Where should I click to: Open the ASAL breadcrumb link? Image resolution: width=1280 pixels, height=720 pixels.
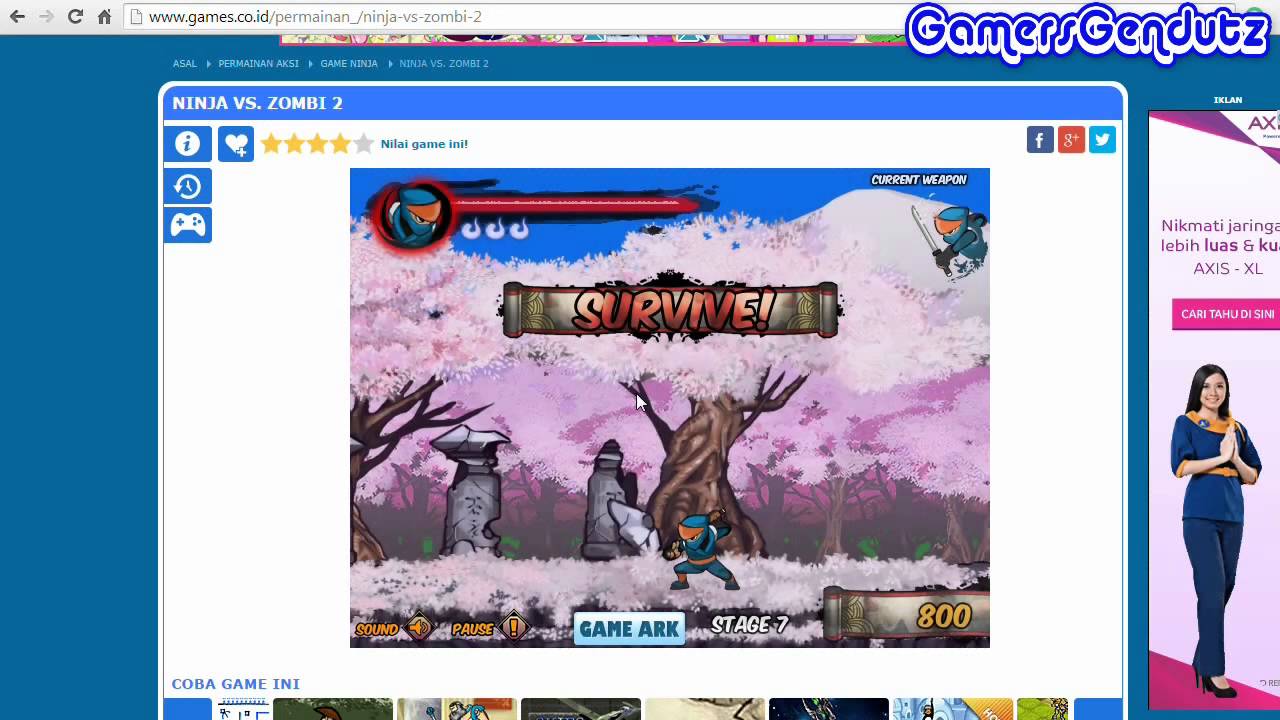click(x=185, y=64)
